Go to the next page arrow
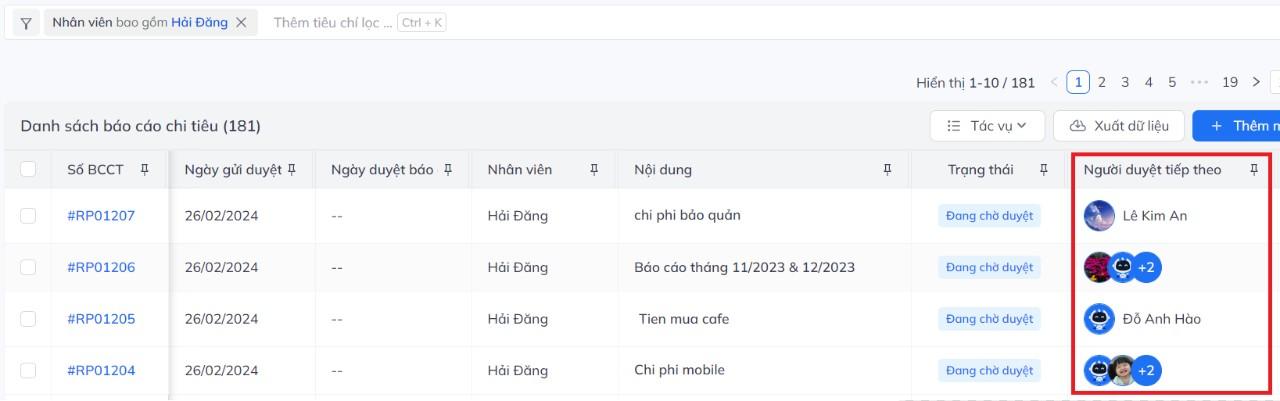 [x=1256, y=82]
